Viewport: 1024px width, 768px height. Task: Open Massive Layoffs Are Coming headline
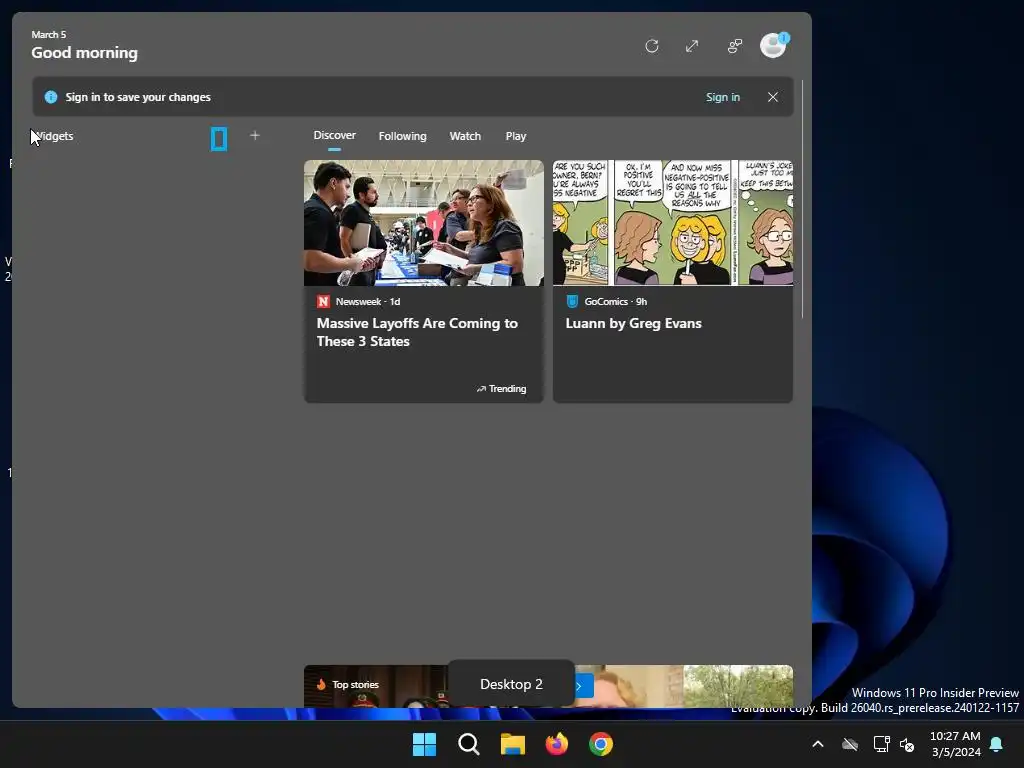pos(417,332)
